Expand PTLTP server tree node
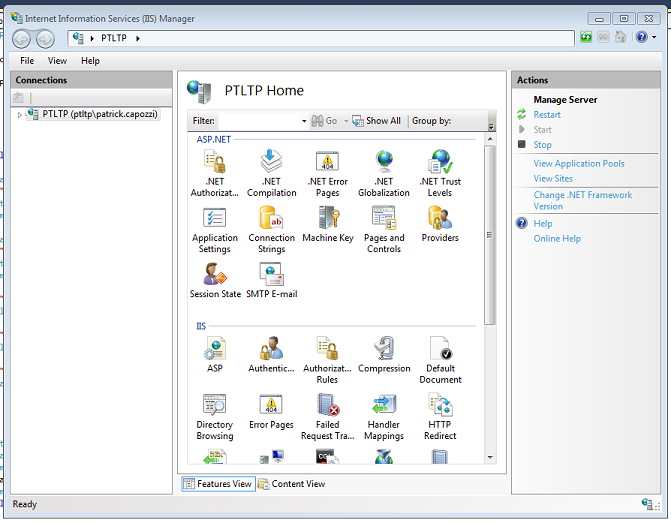671x523 pixels. (x=19, y=115)
